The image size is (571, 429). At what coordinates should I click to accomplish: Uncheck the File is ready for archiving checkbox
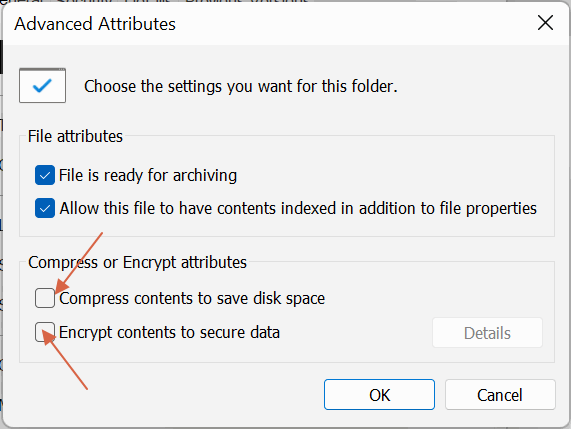pyautogui.click(x=45, y=175)
